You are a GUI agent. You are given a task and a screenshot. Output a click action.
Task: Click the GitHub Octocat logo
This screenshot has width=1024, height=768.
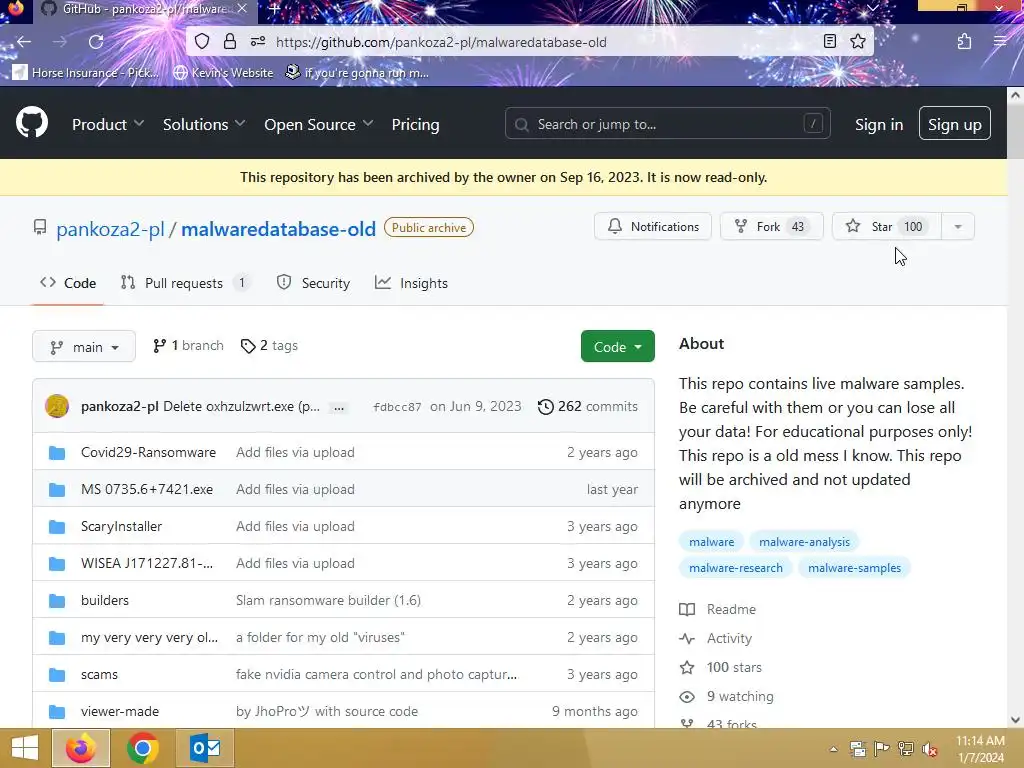pyautogui.click(x=31, y=123)
